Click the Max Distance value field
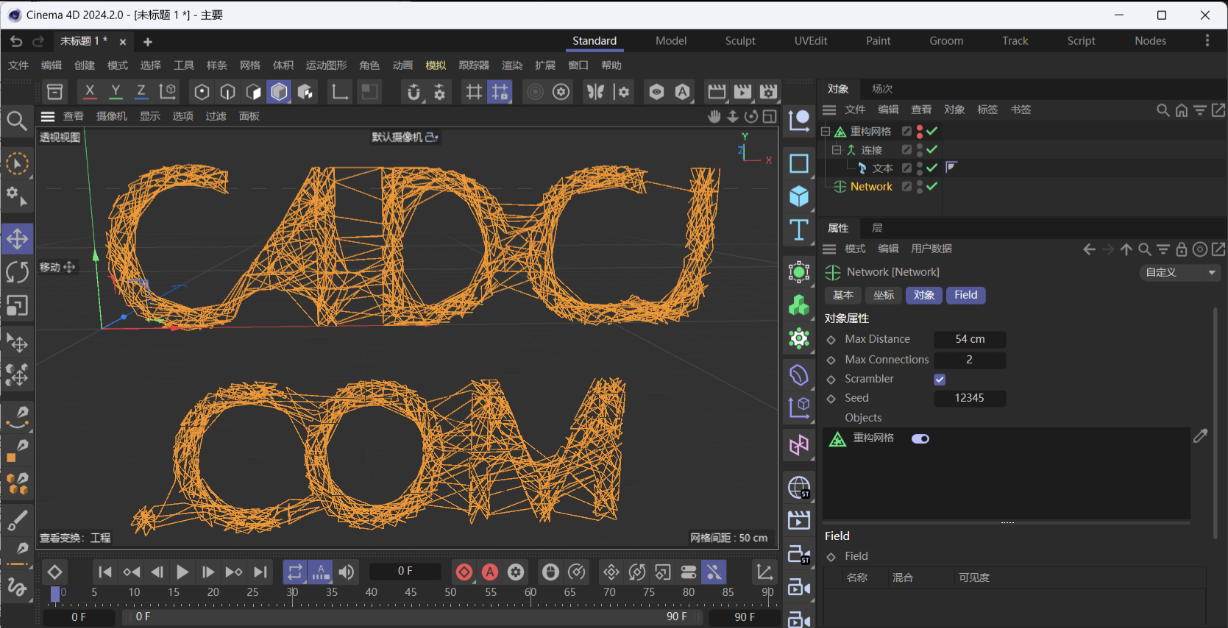1228x628 pixels. pos(969,340)
